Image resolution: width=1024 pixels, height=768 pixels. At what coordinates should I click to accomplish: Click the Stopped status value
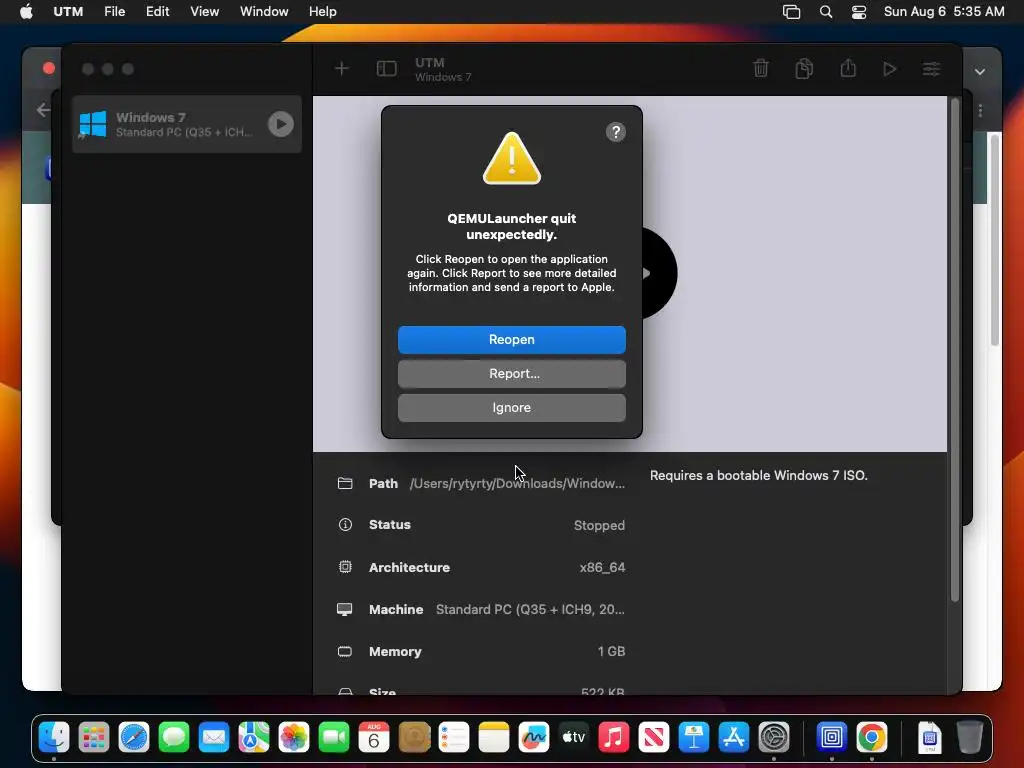(599, 525)
